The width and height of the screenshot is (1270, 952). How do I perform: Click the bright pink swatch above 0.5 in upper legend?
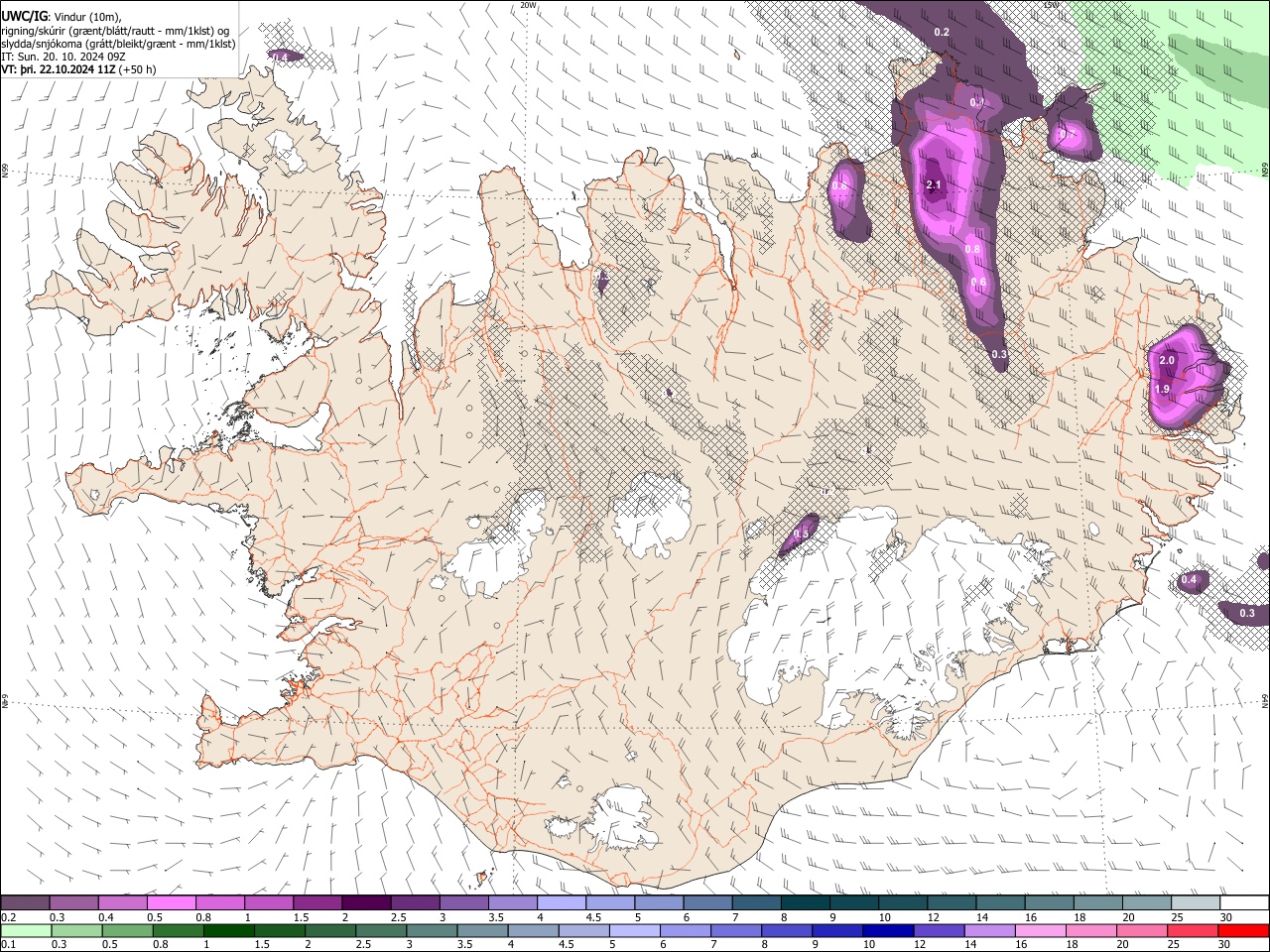click(171, 903)
